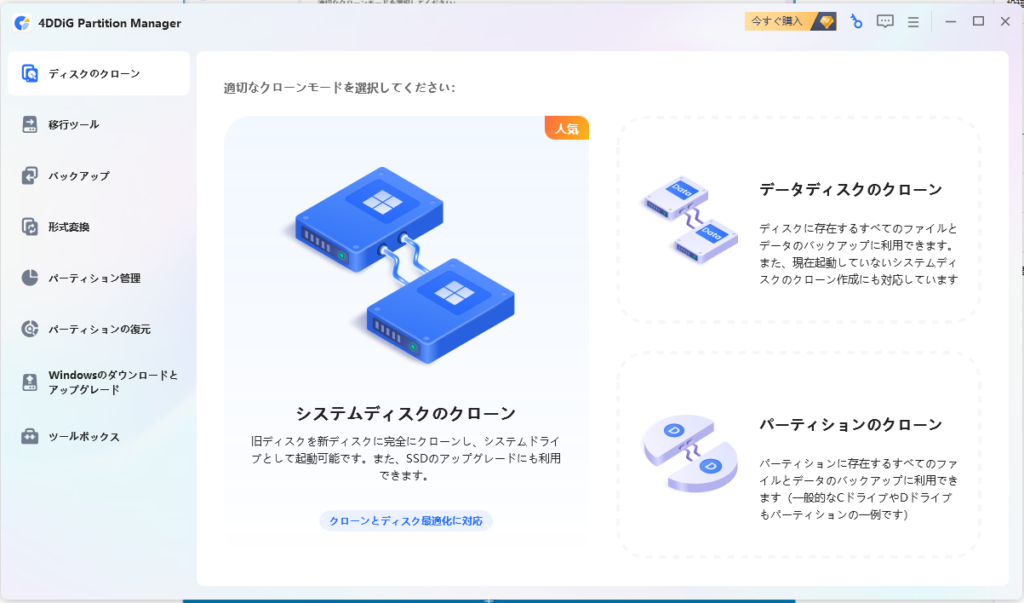Click the data disk clone illustration

[x=690, y=219]
